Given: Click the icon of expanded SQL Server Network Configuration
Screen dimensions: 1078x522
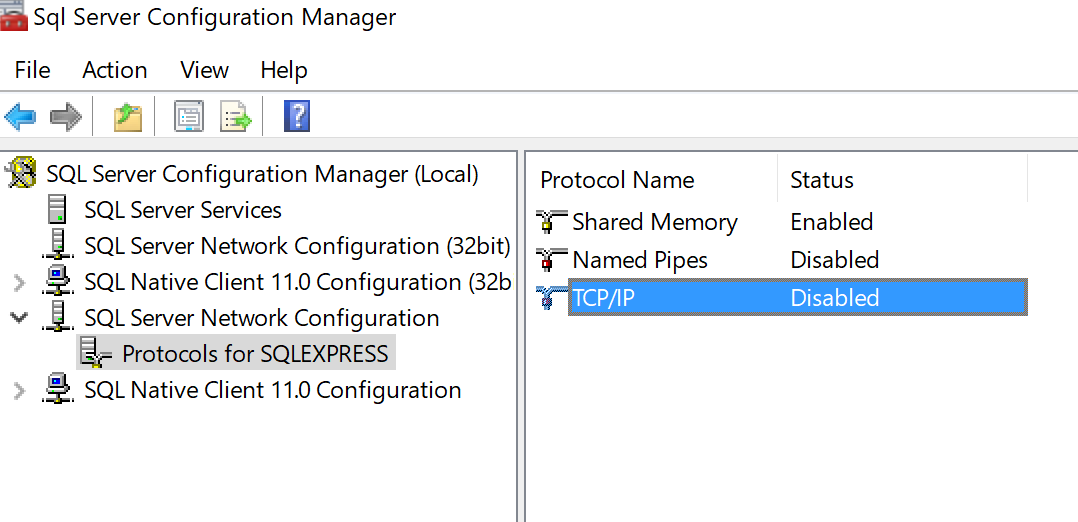Looking at the screenshot, I should point(58,317).
